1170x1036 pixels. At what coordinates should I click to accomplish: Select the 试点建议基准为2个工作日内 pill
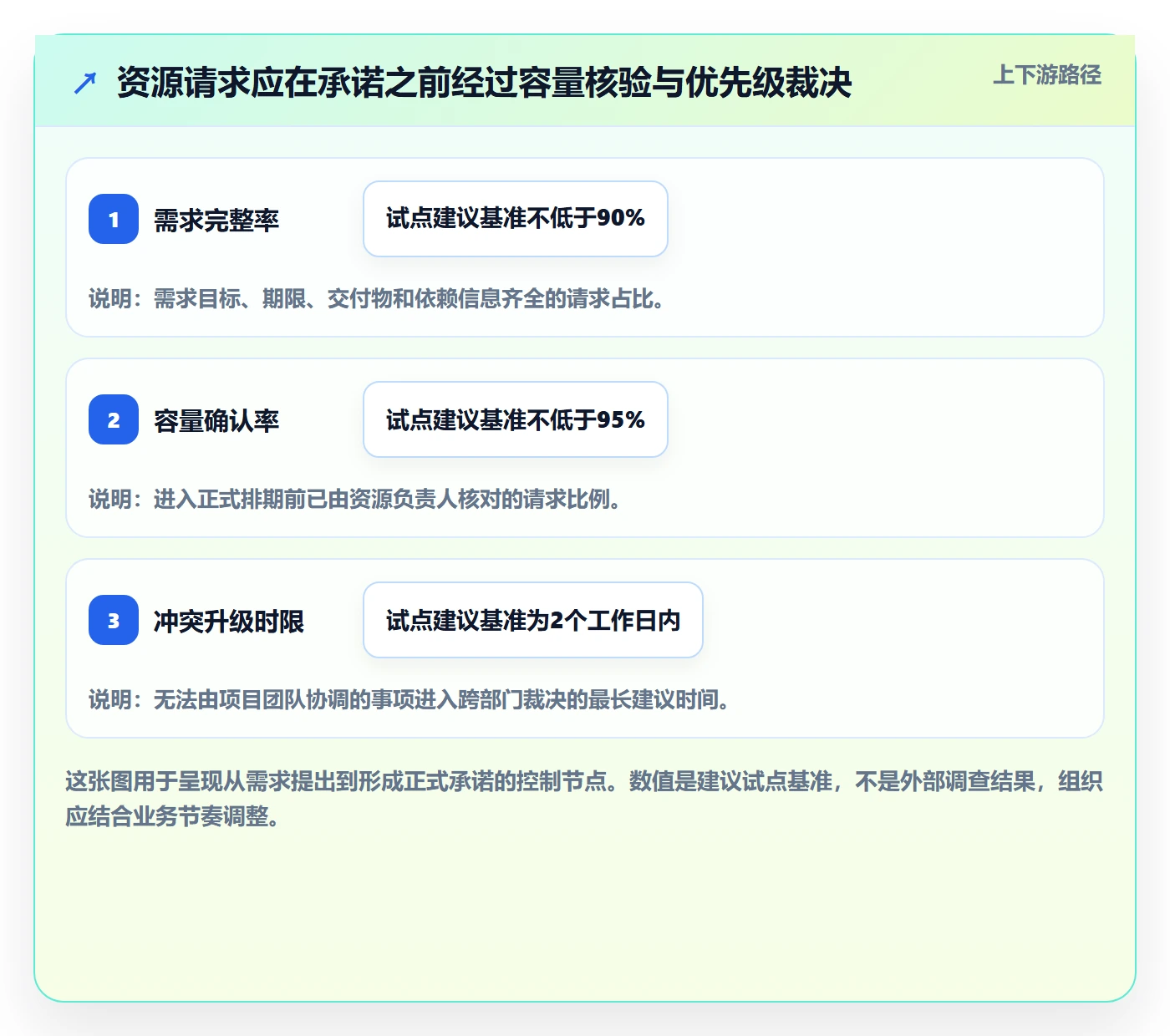coord(533,620)
